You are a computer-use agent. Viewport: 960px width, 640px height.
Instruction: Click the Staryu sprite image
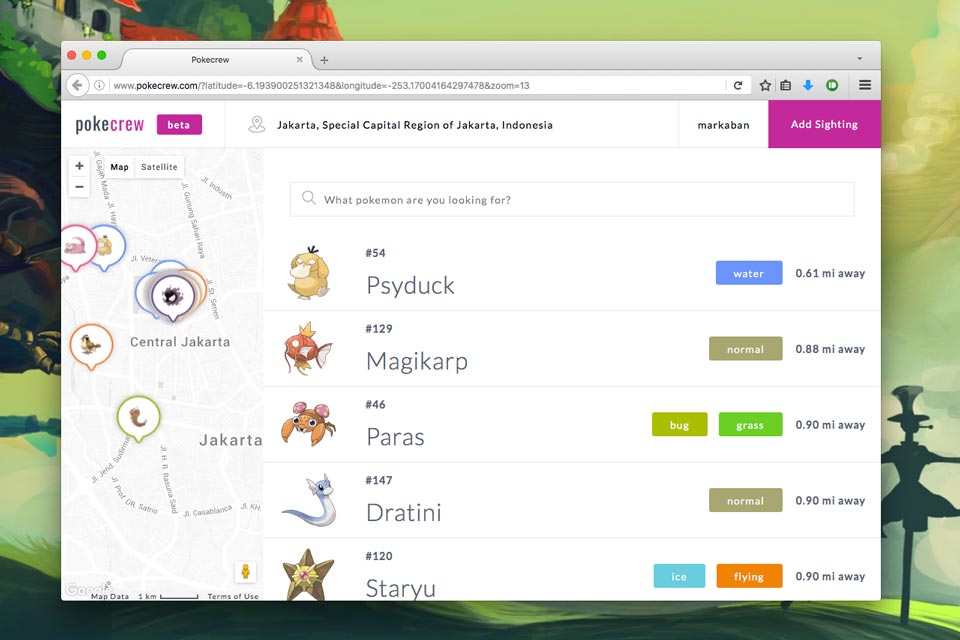click(309, 574)
